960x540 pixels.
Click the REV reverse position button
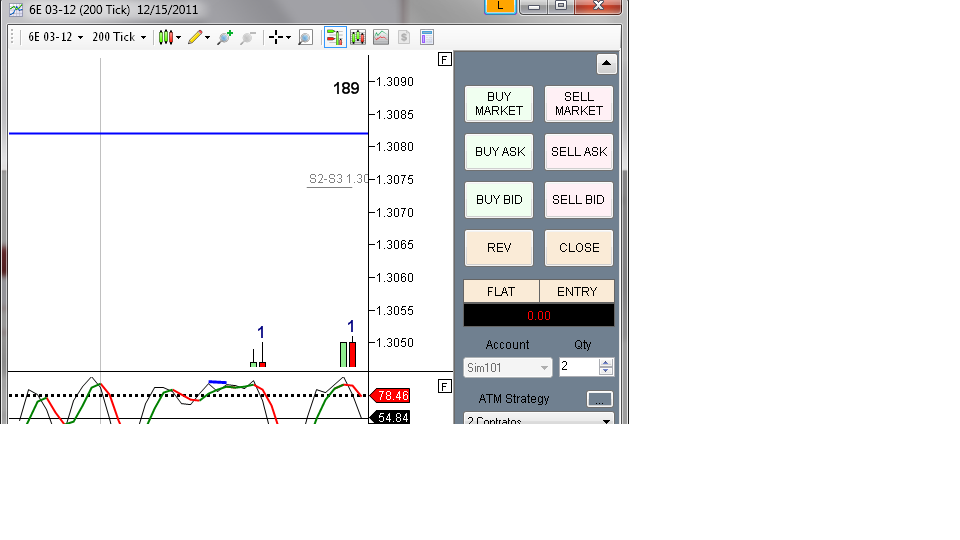499,248
